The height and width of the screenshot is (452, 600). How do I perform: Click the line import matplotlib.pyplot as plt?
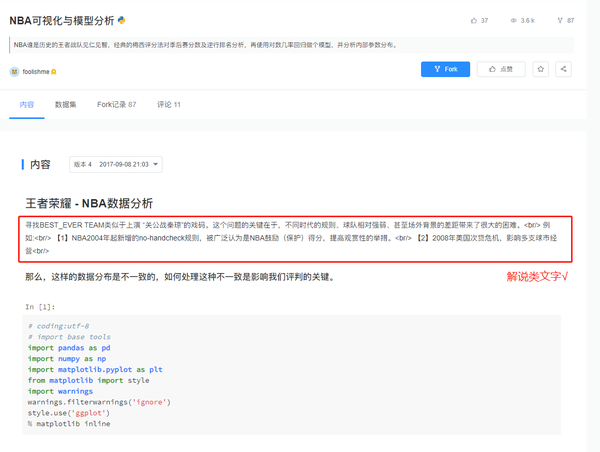tap(95, 369)
